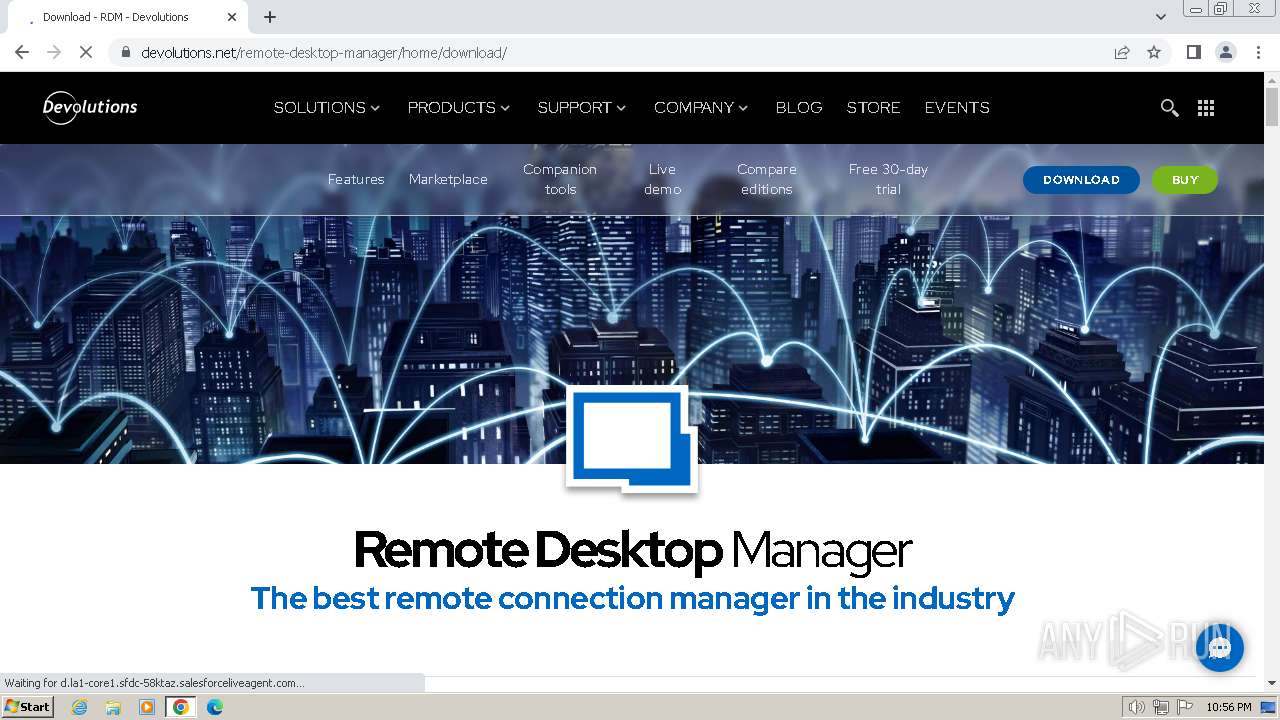
Task: Stop loading the page
Action: [86, 52]
